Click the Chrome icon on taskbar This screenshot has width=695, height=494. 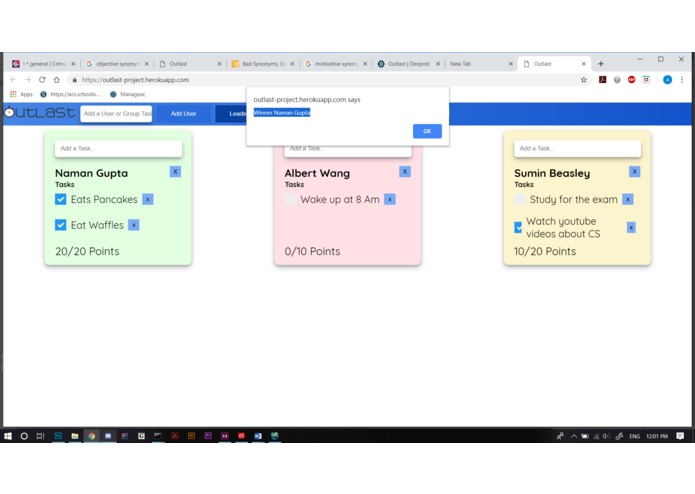[91, 436]
